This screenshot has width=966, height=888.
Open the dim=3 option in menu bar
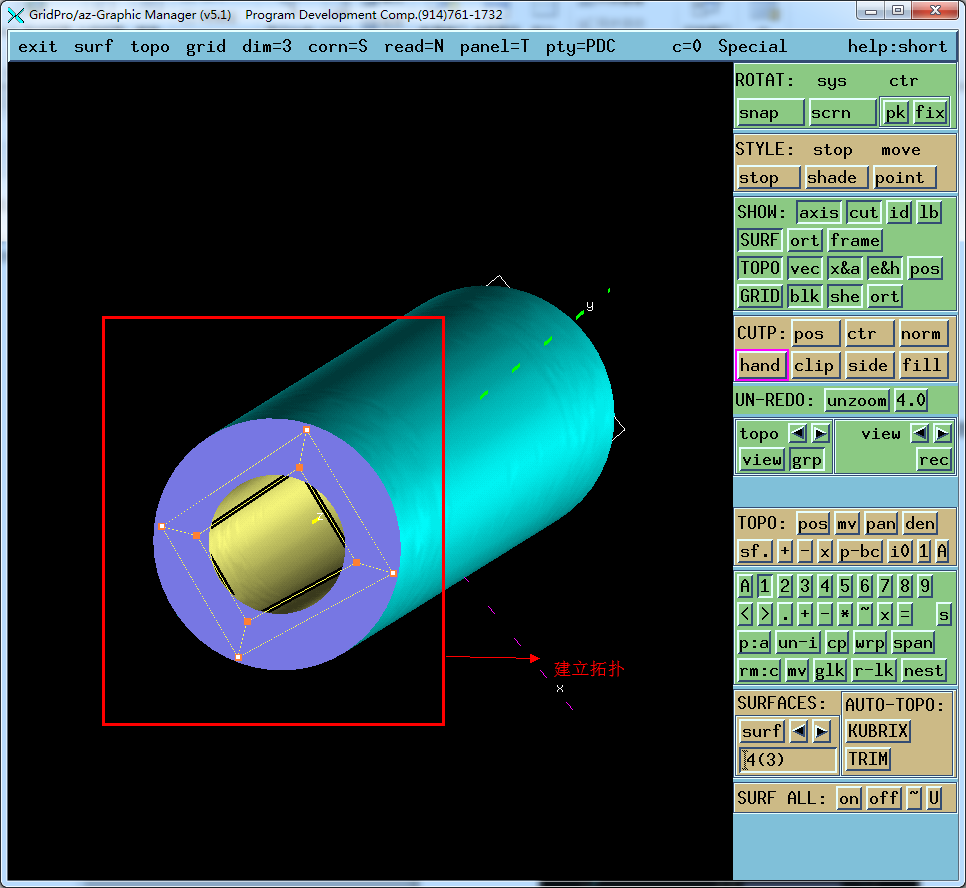266,46
